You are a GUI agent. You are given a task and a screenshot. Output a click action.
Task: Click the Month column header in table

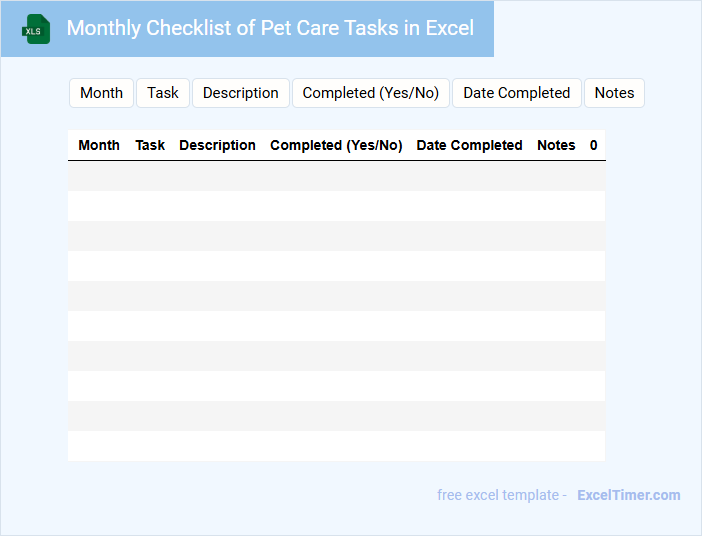(99, 145)
